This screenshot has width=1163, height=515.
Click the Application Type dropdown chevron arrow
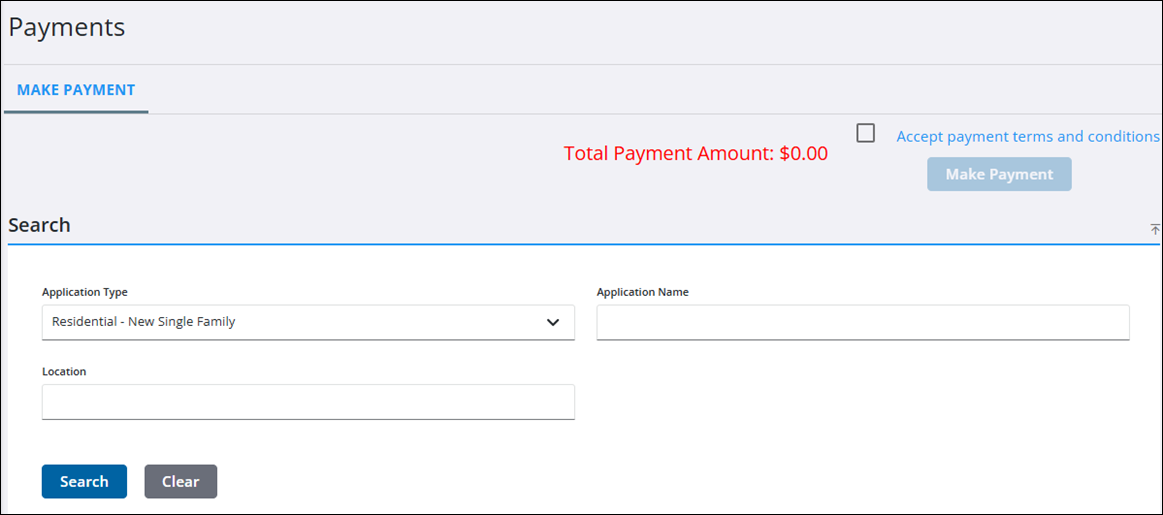point(553,322)
